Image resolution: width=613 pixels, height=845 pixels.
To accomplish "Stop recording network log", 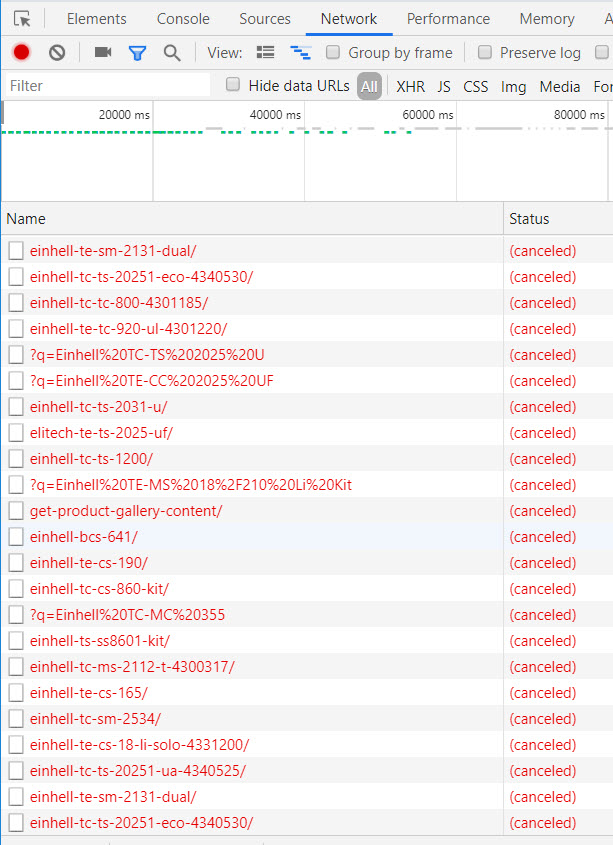I will coord(22,52).
